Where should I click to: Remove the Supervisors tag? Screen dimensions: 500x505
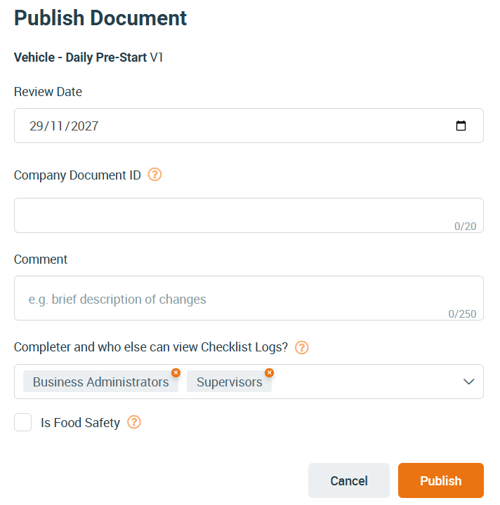click(x=269, y=372)
